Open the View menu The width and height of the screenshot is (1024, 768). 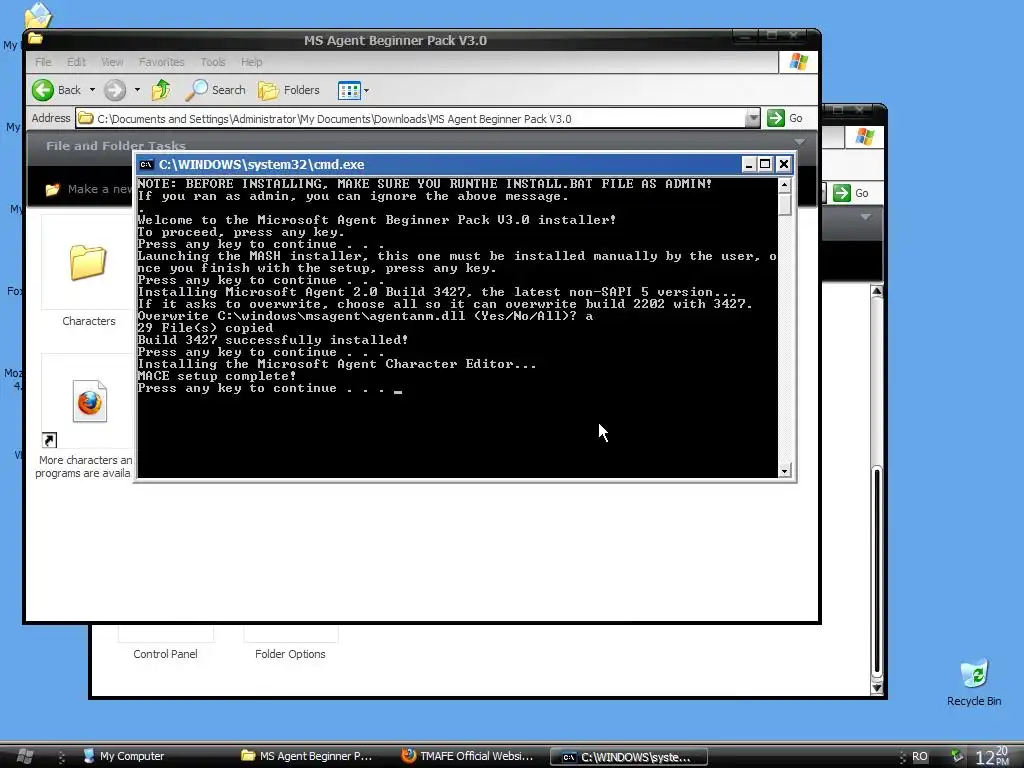coord(112,62)
